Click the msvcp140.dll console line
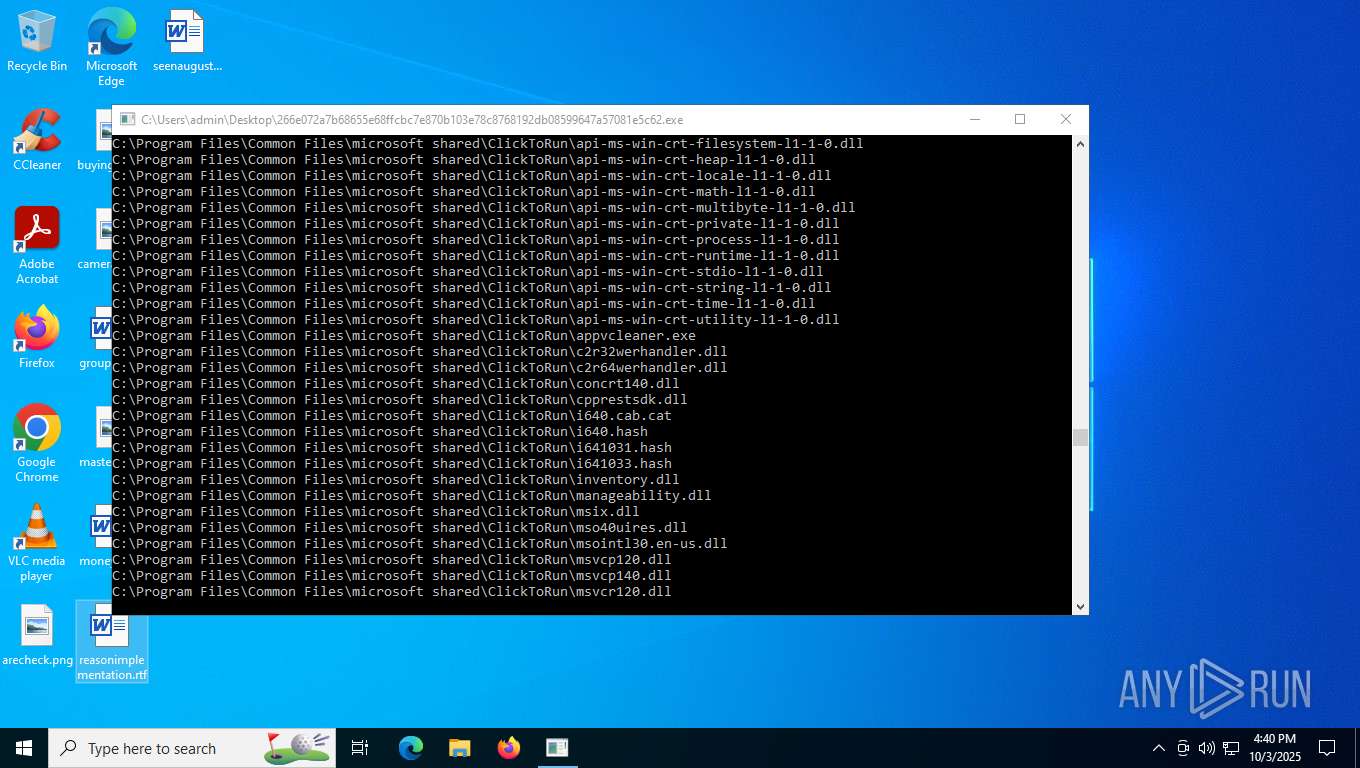The height and width of the screenshot is (768, 1360). 392,576
